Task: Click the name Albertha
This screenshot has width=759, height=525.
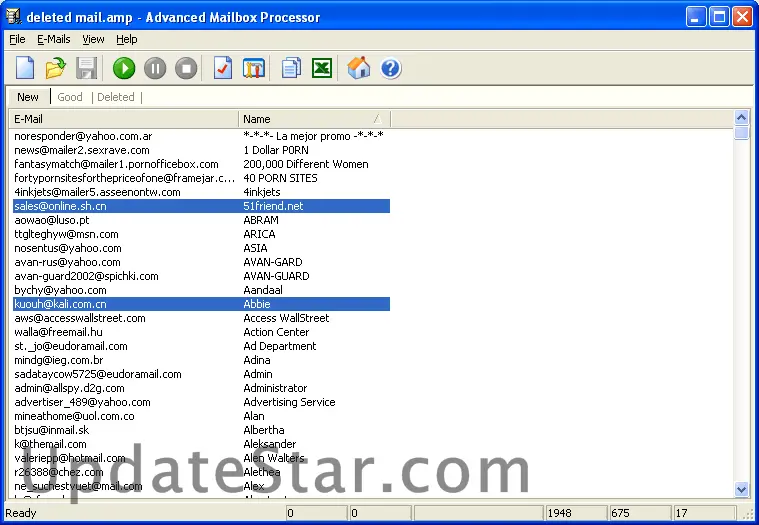Action: pyautogui.click(x=264, y=431)
